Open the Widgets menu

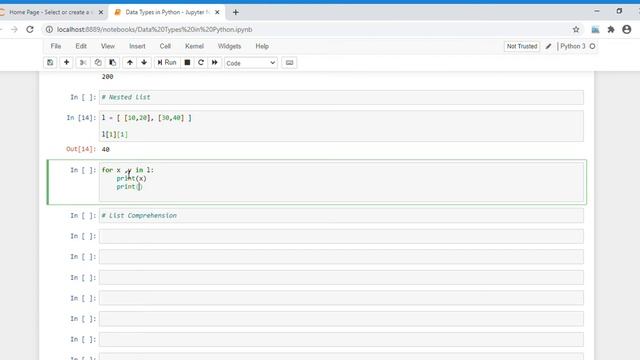click(x=229, y=46)
